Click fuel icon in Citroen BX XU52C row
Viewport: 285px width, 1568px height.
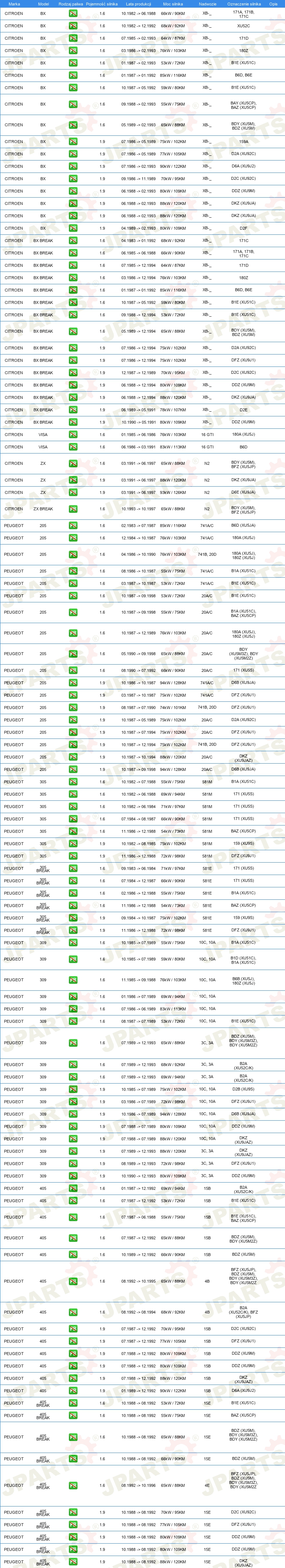click(x=73, y=26)
